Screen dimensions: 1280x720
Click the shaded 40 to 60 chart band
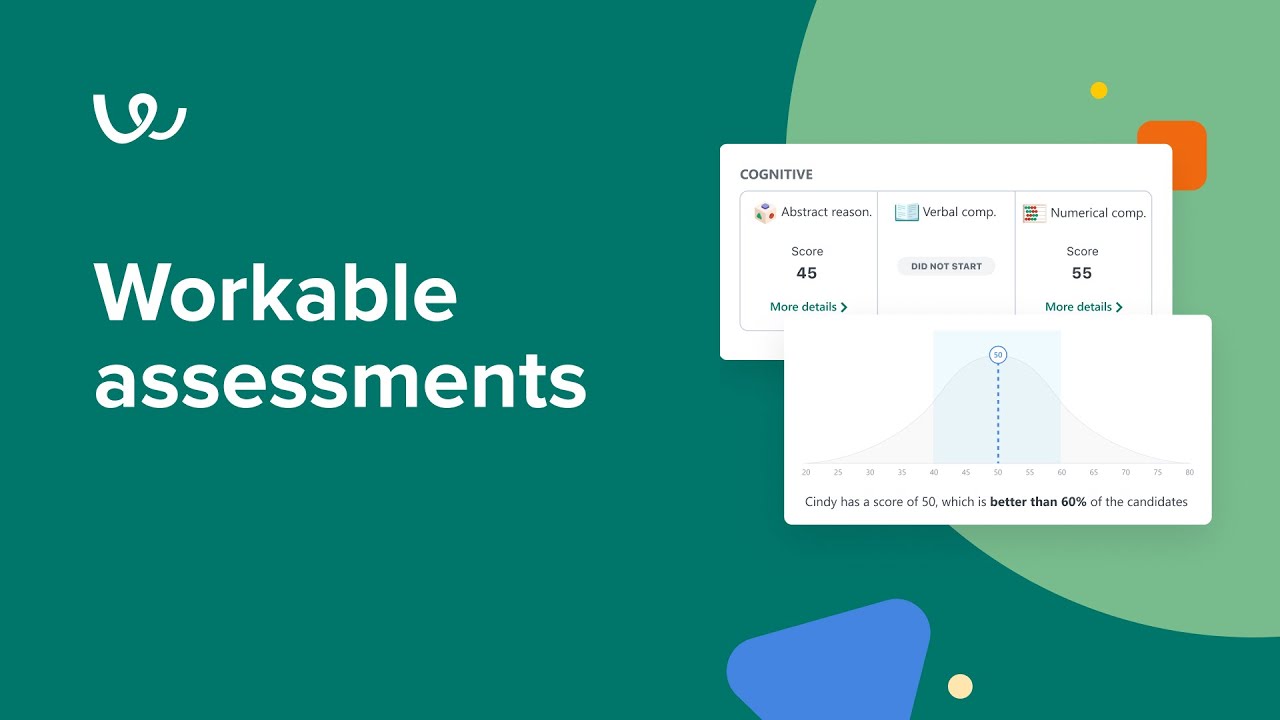997,397
